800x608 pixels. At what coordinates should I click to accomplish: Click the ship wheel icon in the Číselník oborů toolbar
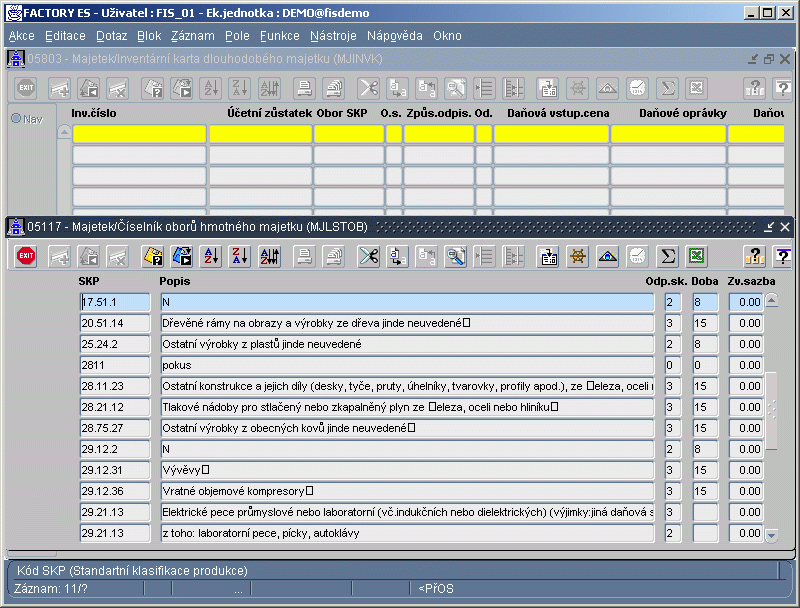tap(577, 257)
